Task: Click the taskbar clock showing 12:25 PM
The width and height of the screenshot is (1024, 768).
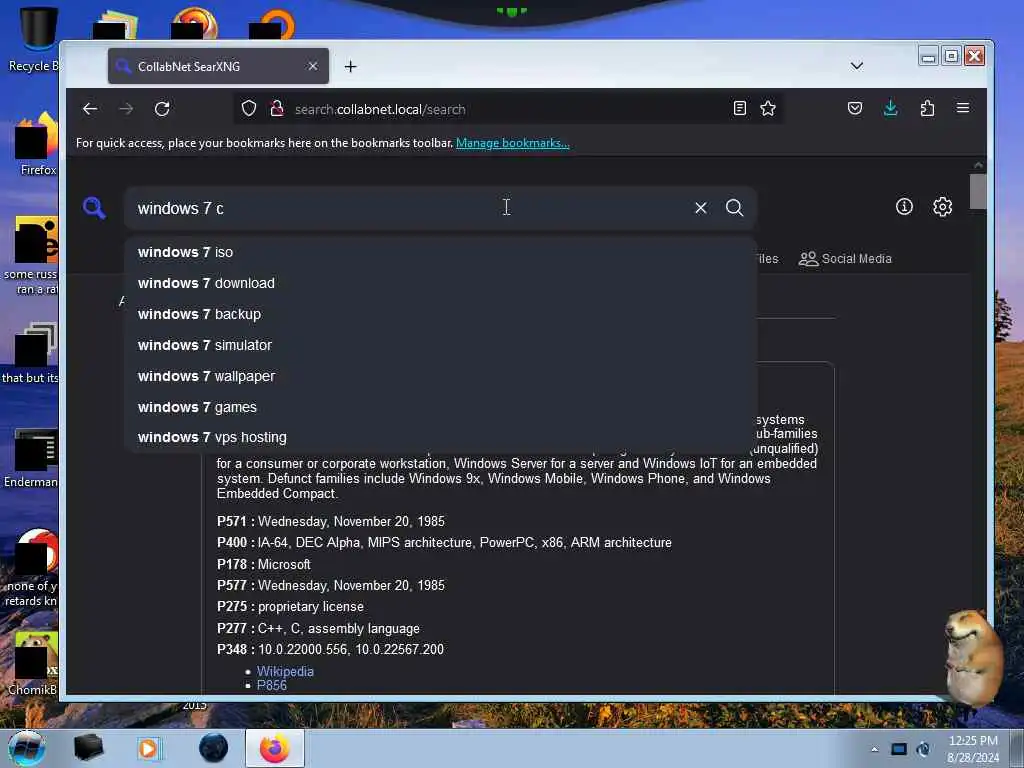Action: tap(973, 749)
